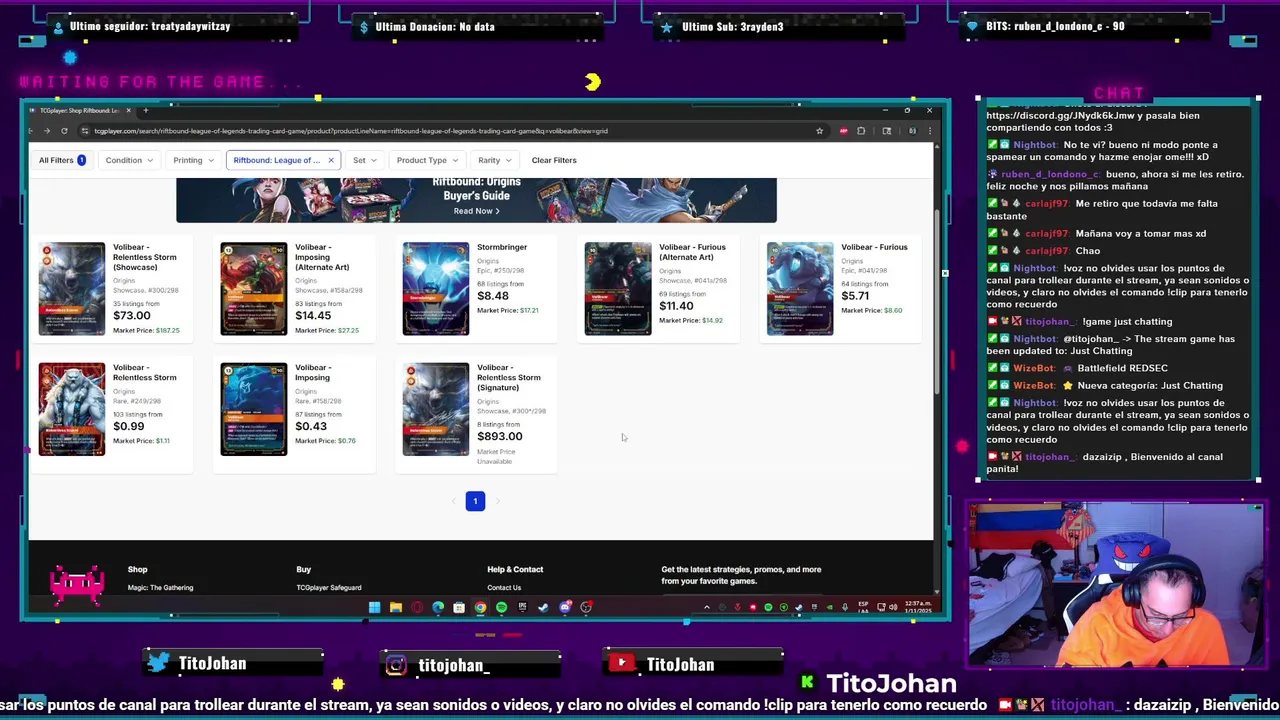Expand the Printing filter dropdown

pyautogui.click(x=193, y=160)
